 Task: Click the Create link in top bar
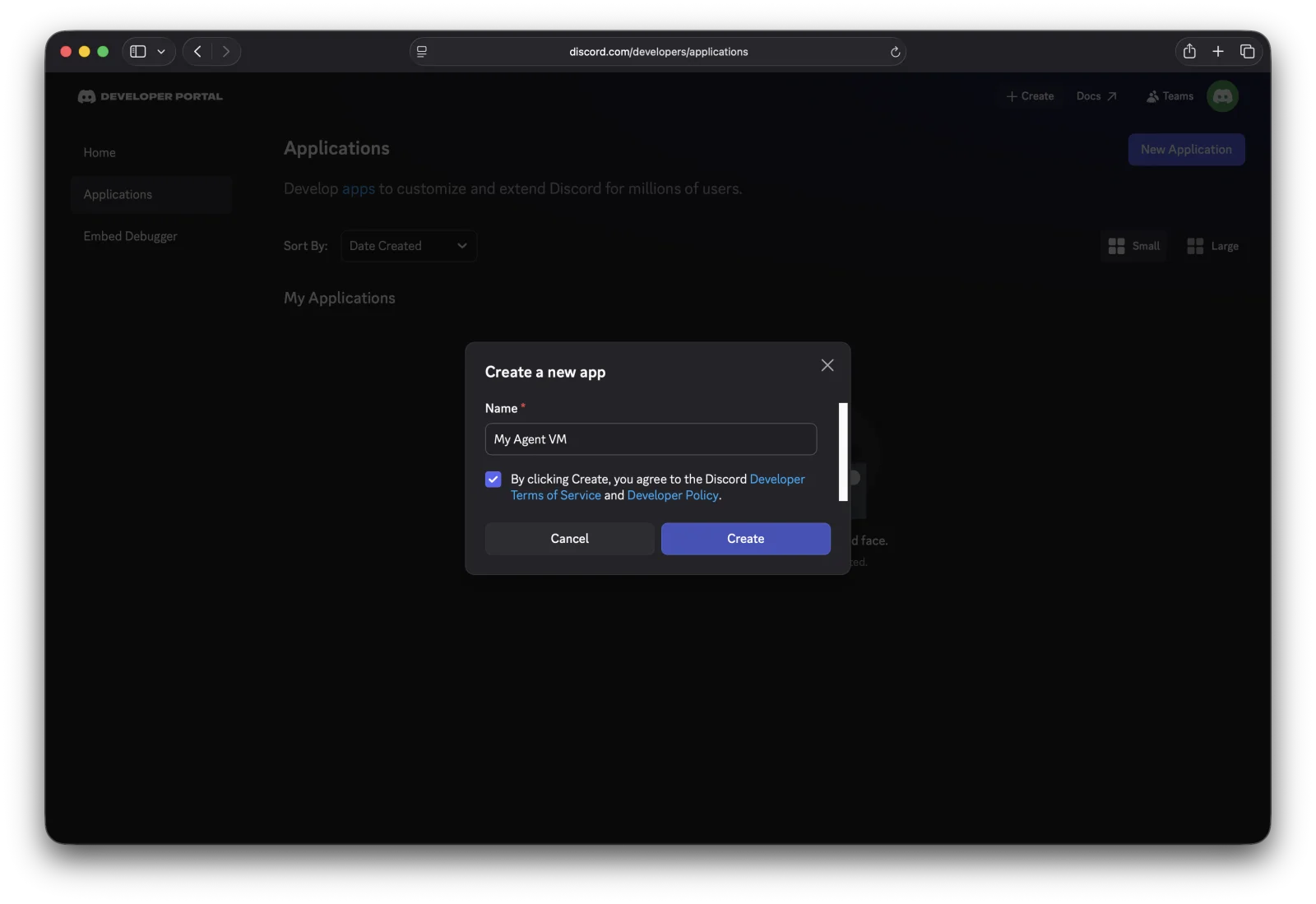[1030, 96]
